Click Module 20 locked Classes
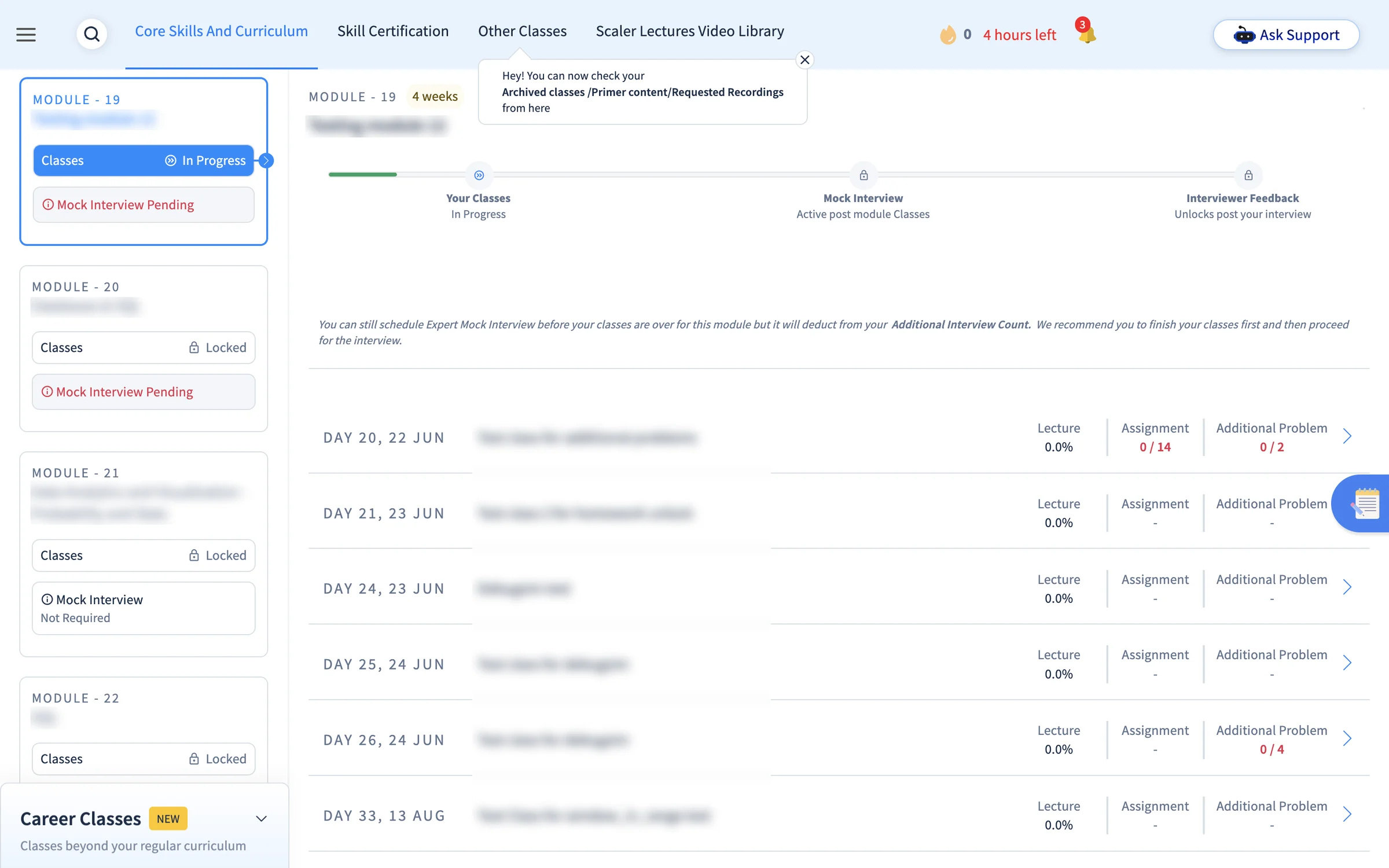 coord(144,347)
